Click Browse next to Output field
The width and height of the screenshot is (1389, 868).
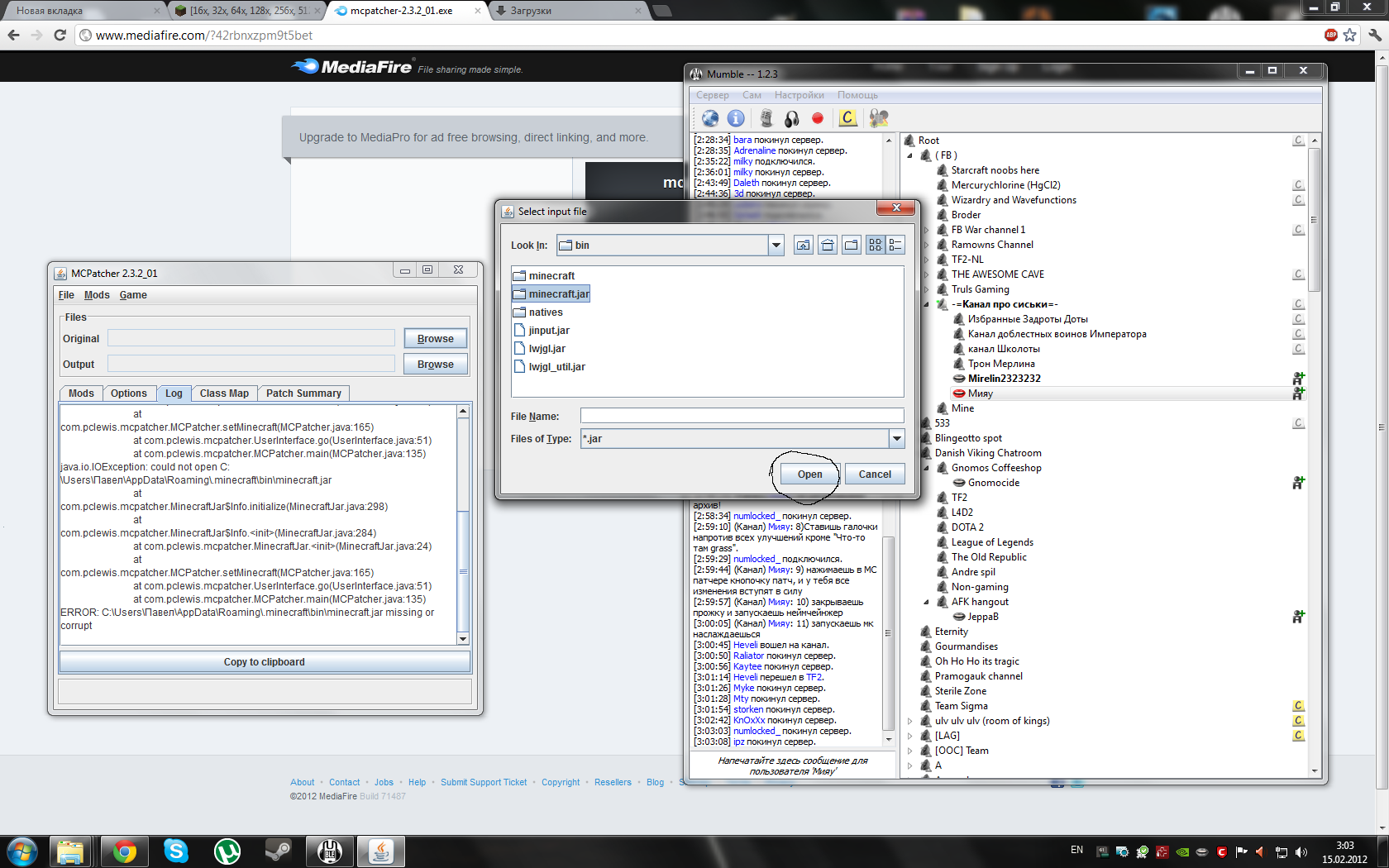coord(436,365)
